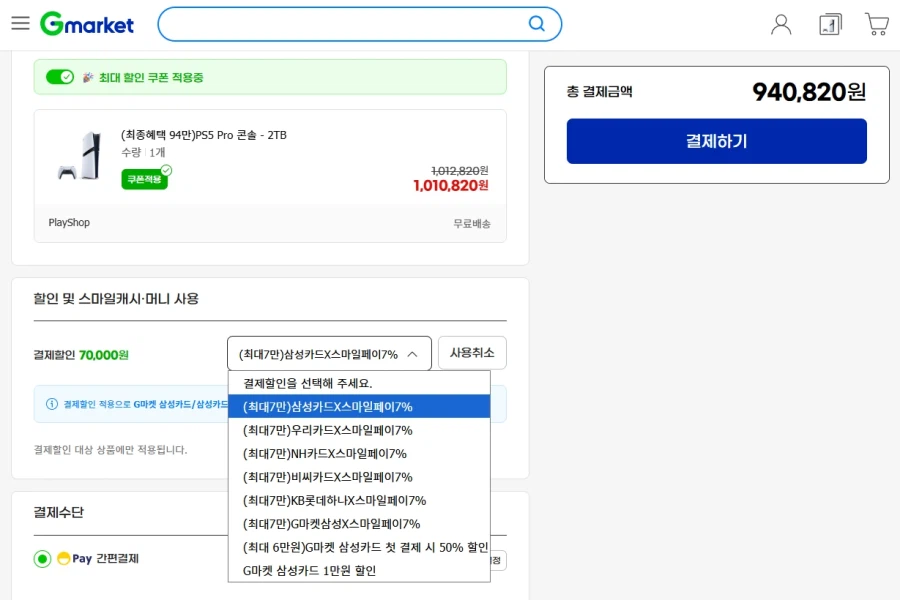Open the hamburger menu icon
900x600 pixels.
coord(20,23)
